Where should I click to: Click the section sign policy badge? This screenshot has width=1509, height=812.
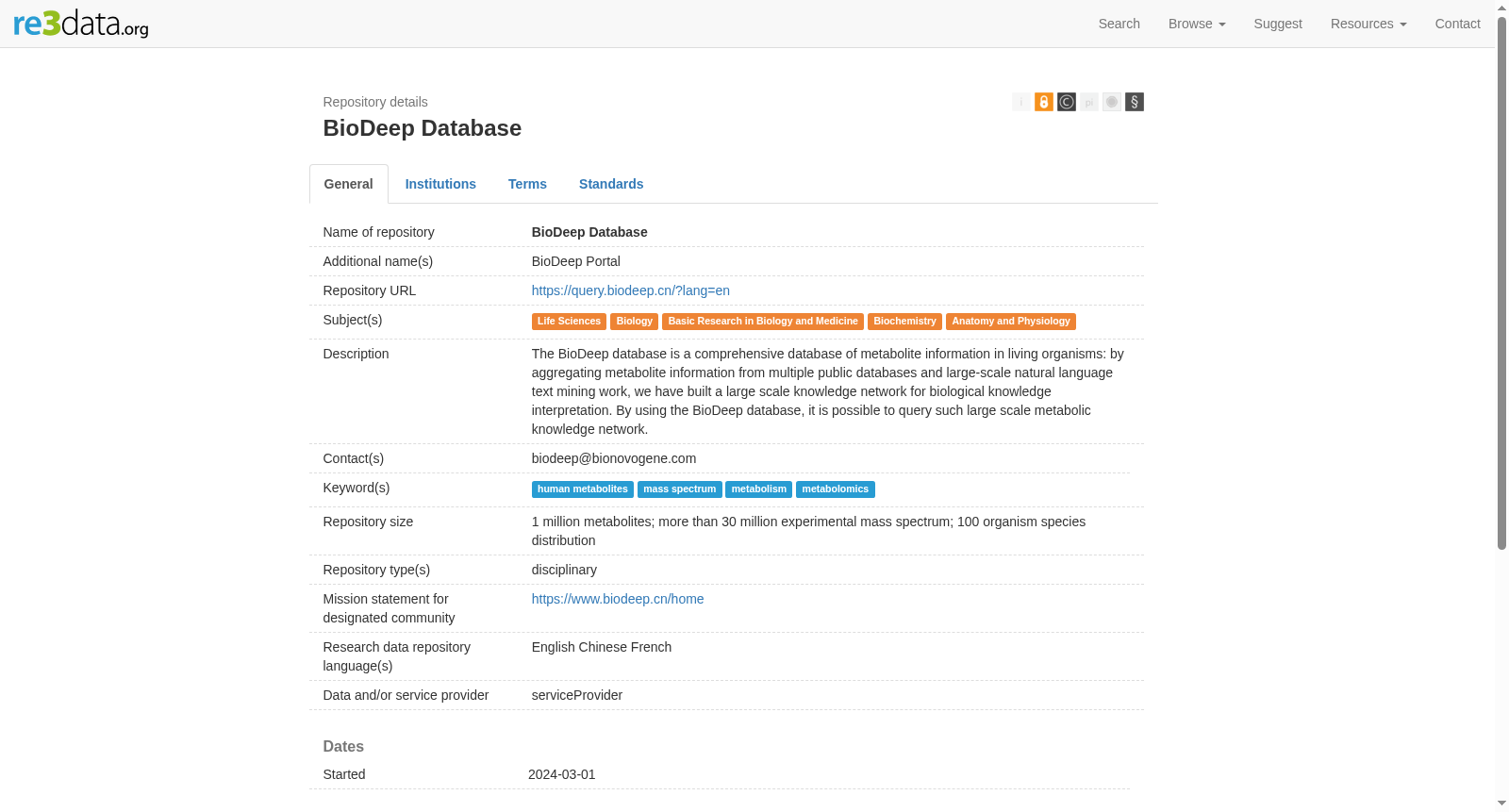coord(1135,102)
